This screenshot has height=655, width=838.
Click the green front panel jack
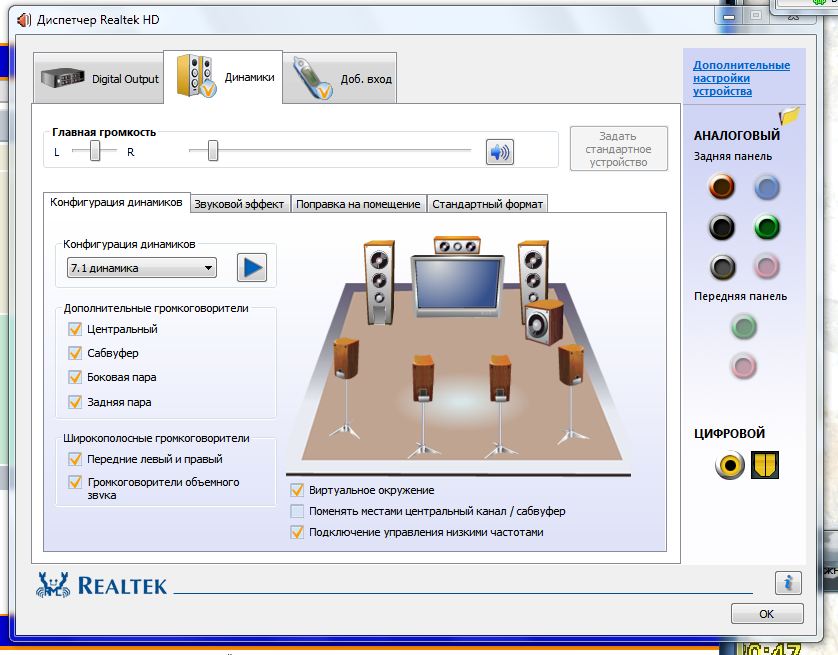[743, 327]
